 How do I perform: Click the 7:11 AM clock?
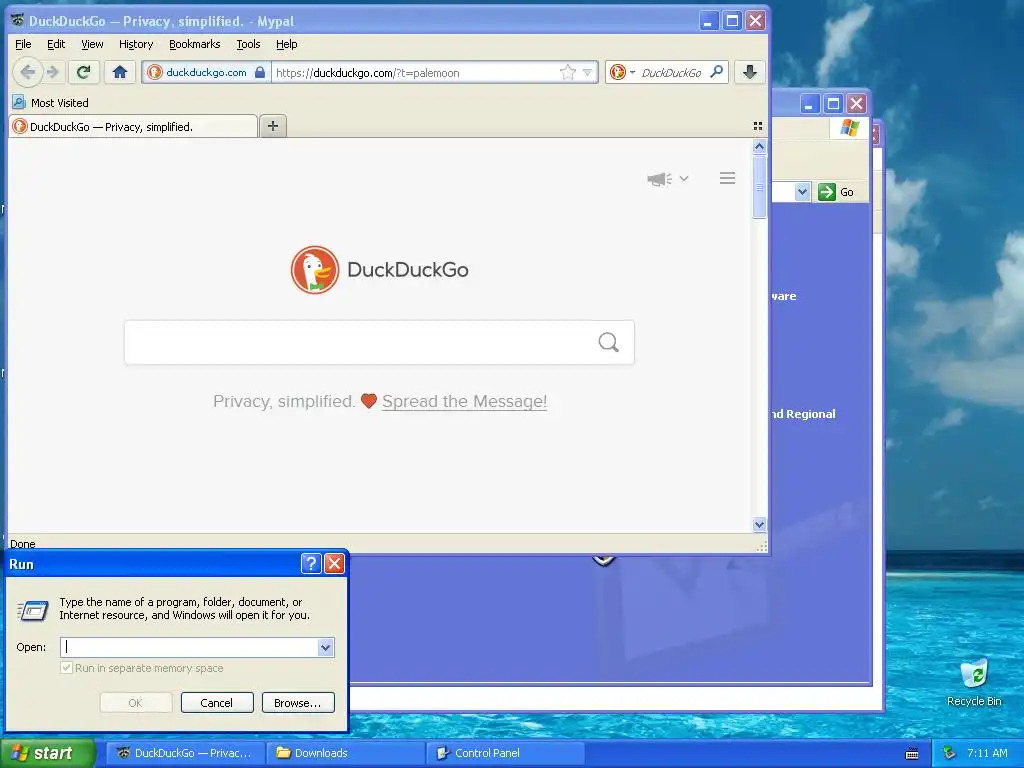pos(987,753)
